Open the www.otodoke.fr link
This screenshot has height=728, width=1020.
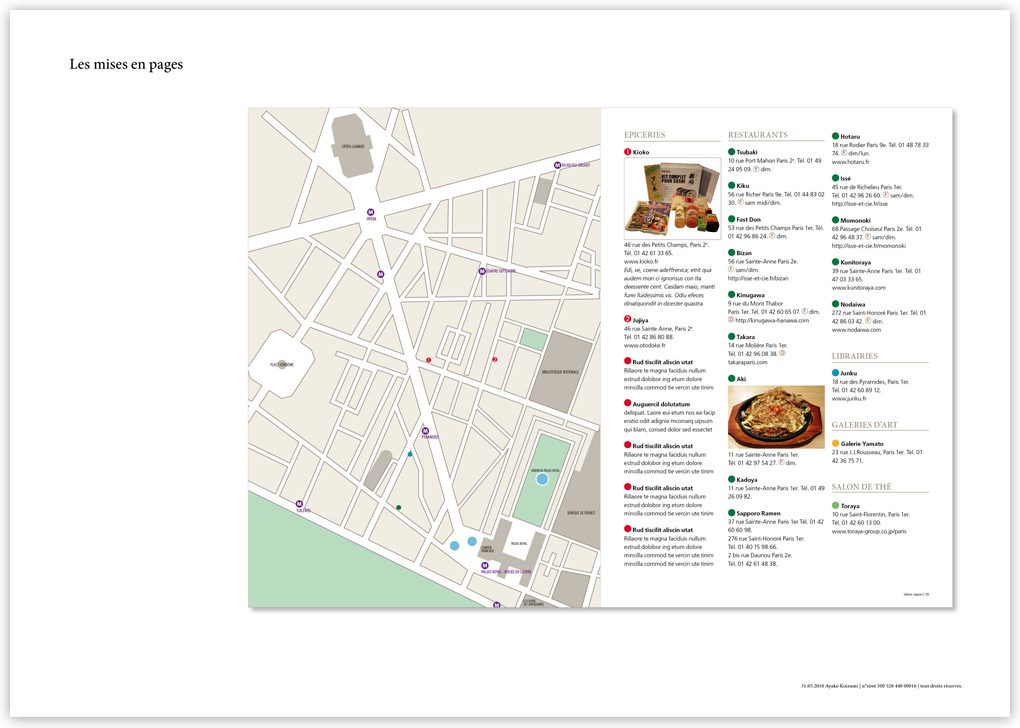[645, 345]
